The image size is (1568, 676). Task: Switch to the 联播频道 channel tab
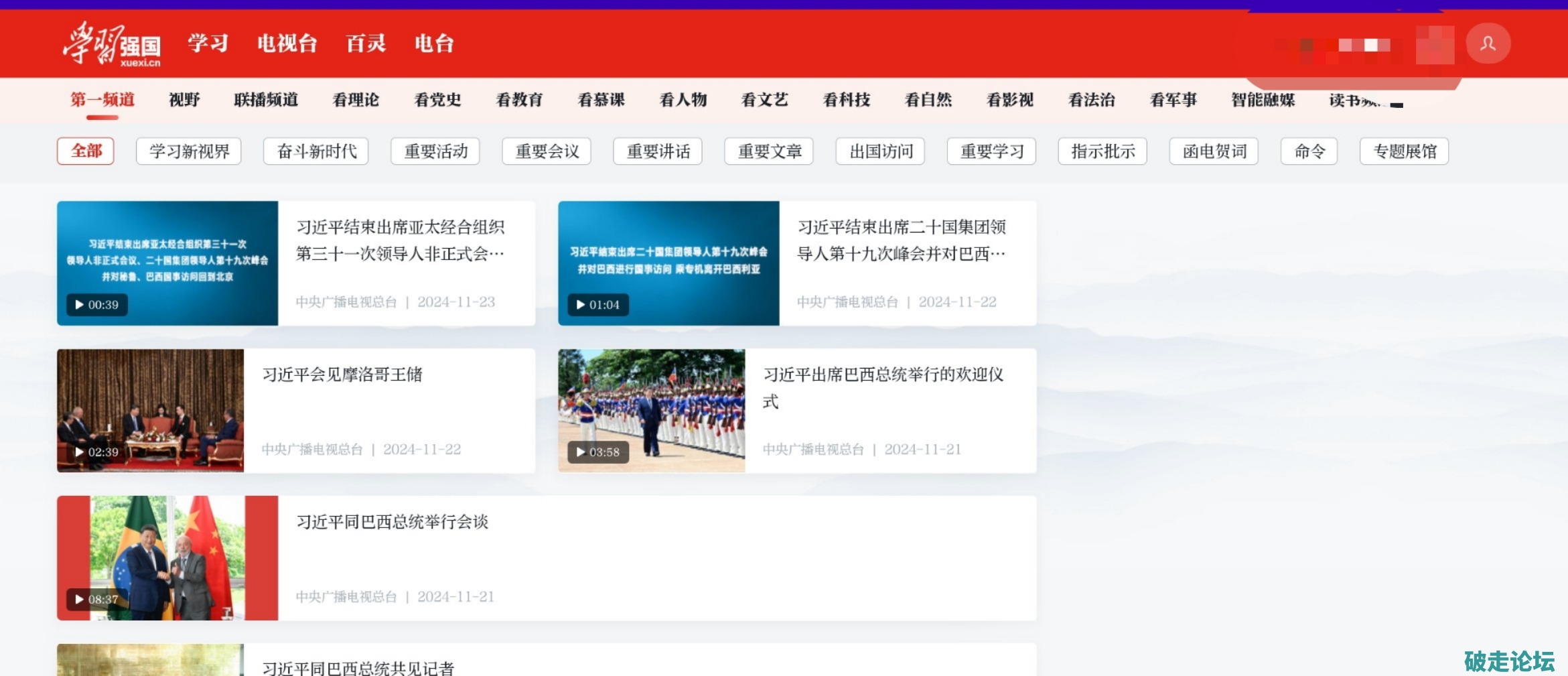[266, 100]
